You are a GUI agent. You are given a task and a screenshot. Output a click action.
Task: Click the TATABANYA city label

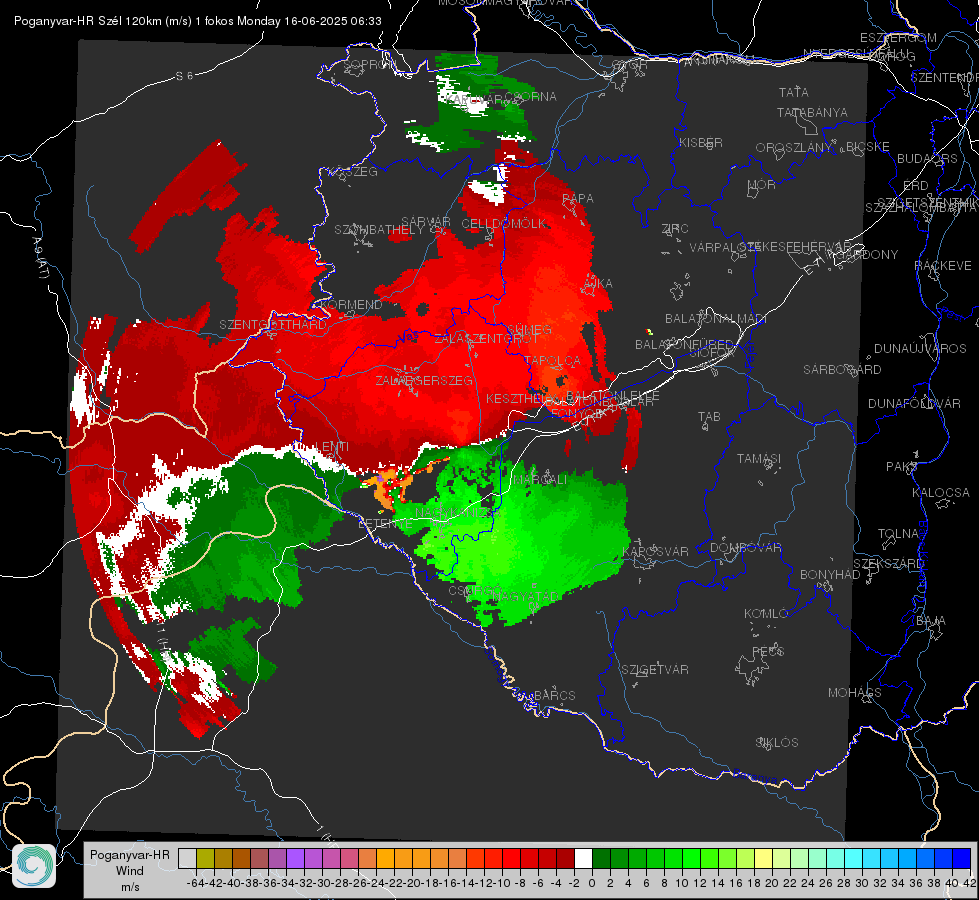point(812,112)
